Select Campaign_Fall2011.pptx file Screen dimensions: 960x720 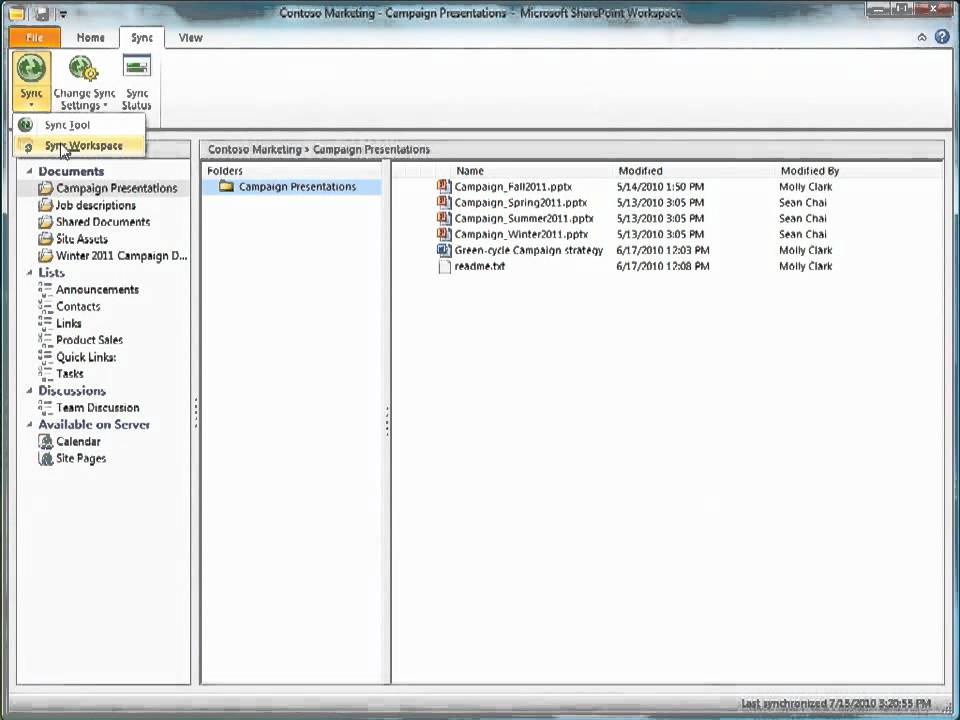click(512, 187)
